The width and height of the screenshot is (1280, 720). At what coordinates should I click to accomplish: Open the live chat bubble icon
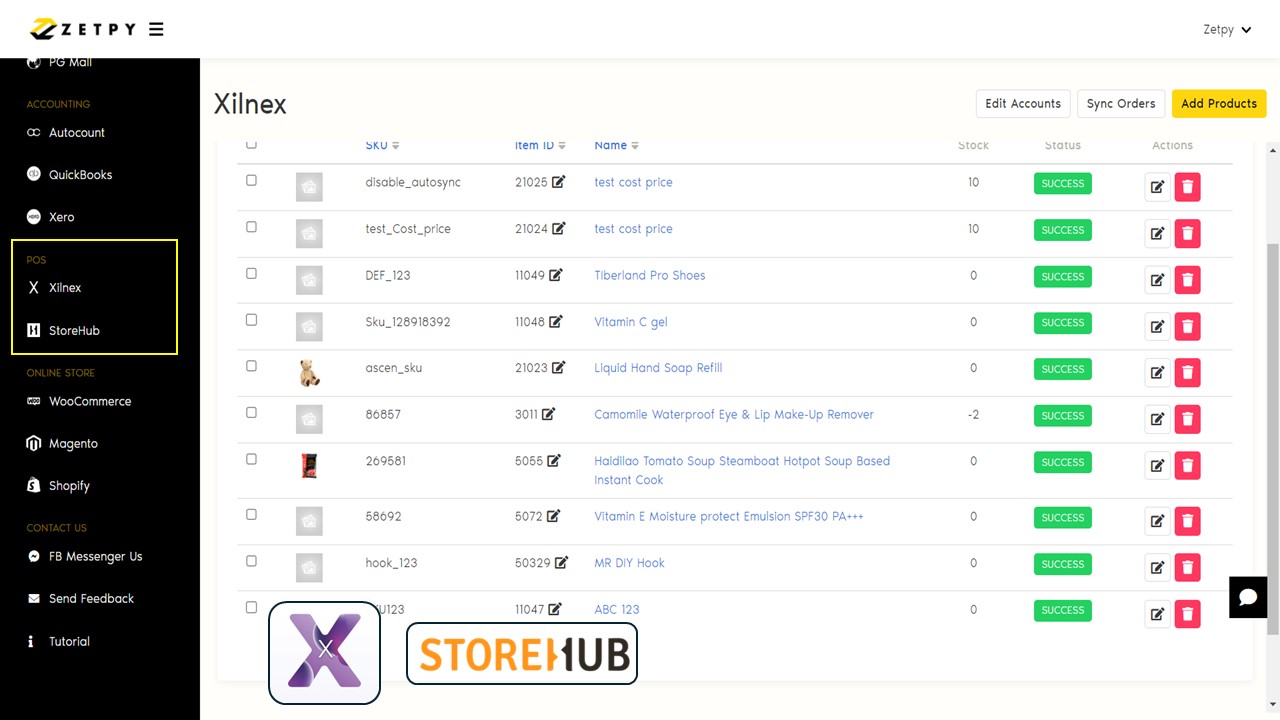point(1247,598)
